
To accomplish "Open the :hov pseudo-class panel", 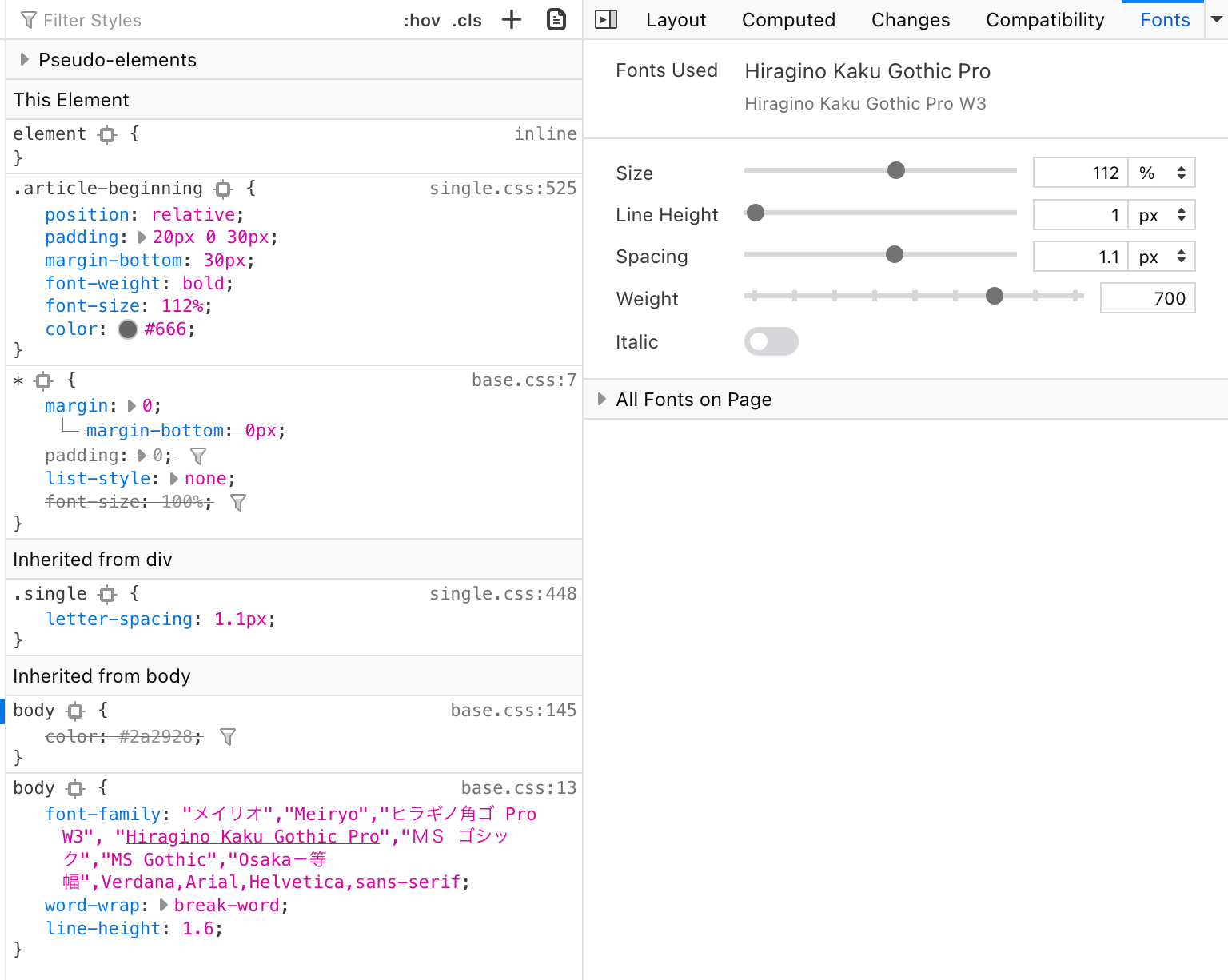I will click(x=421, y=20).
